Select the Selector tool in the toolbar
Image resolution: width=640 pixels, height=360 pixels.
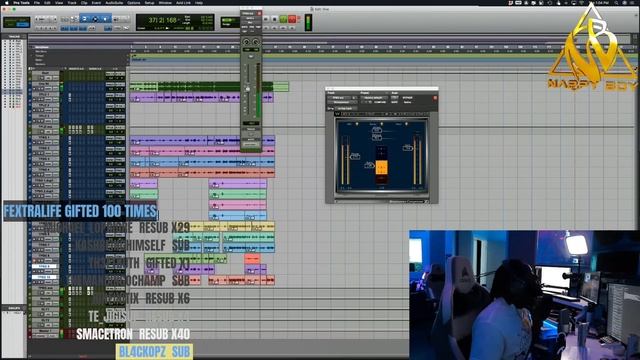click(95, 19)
